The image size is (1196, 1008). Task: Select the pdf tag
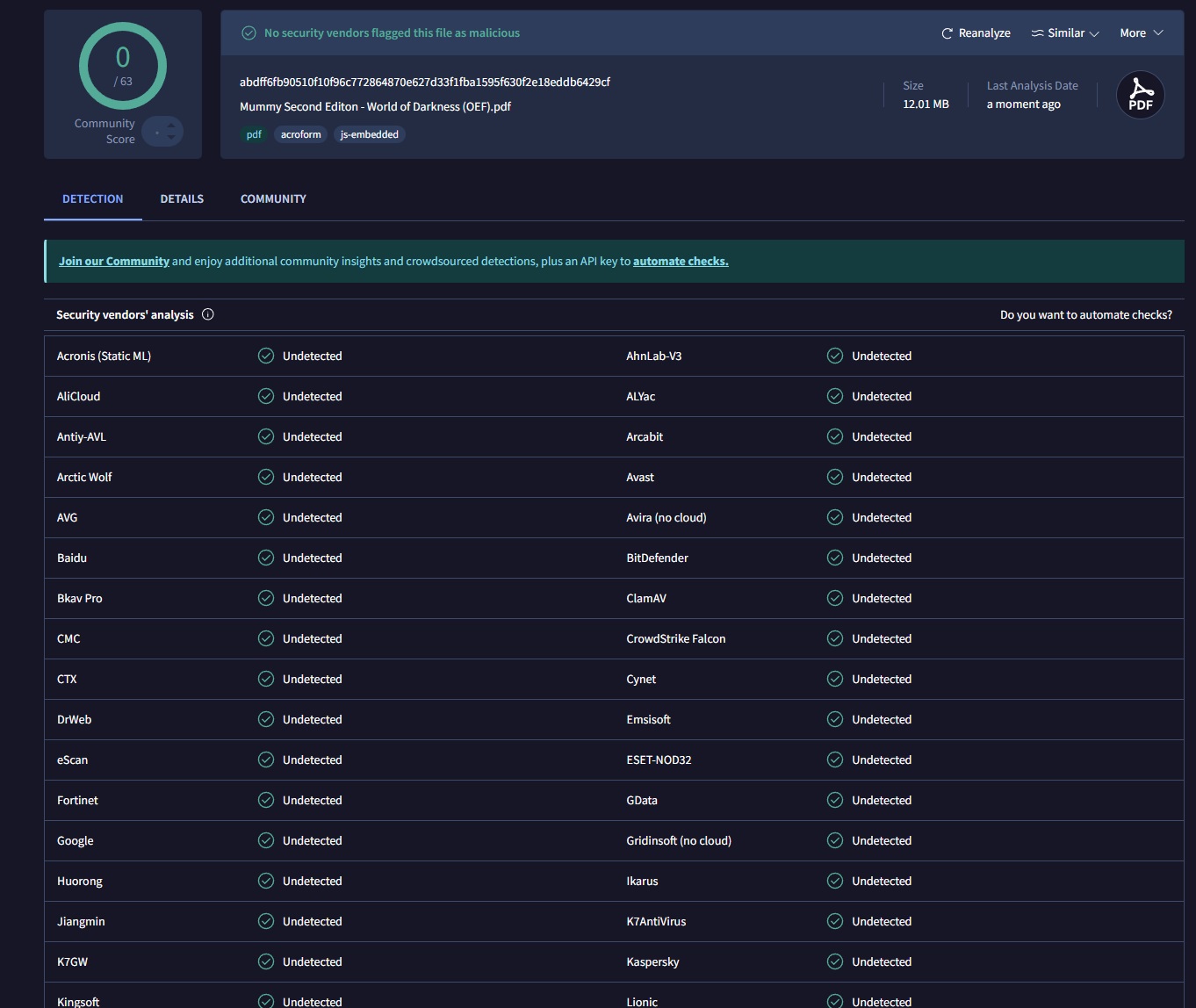[254, 134]
